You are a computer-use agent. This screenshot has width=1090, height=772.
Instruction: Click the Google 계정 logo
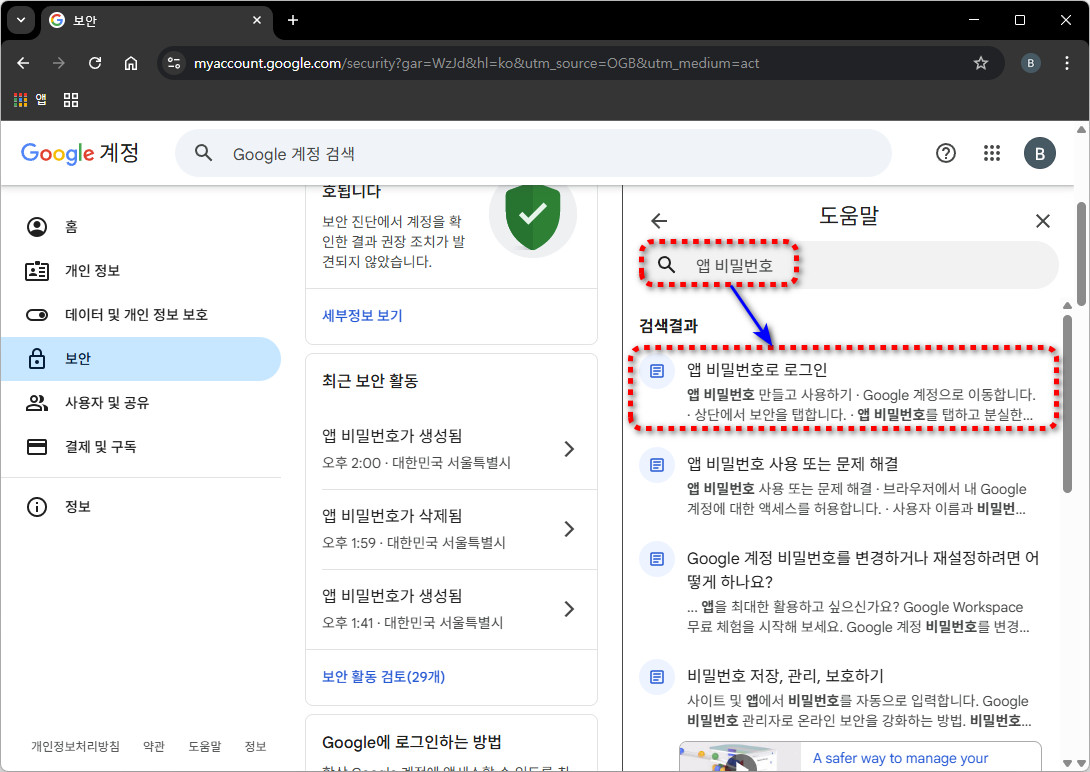point(80,153)
